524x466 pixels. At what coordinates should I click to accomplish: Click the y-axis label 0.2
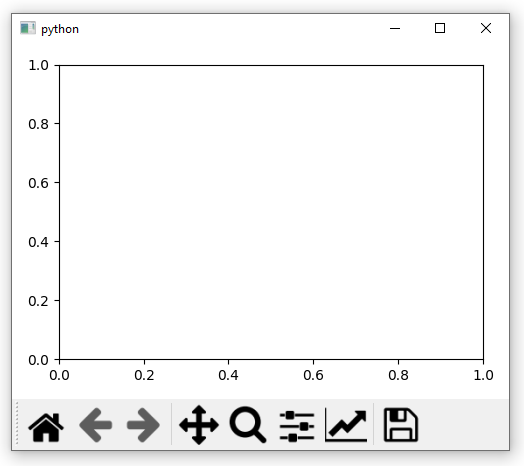(x=38, y=301)
